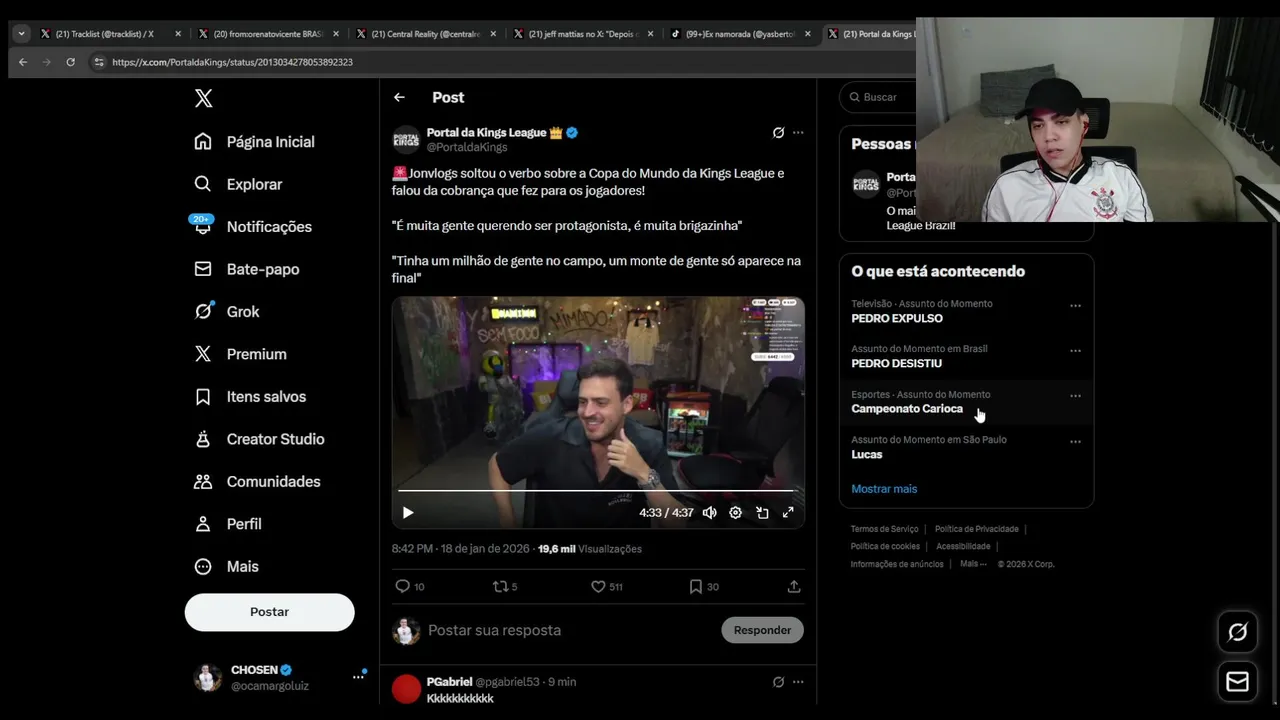Viewport: 1280px width, 720px height.
Task: Toggle picture-in-picture on the video
Action: (x=762, y=512)
